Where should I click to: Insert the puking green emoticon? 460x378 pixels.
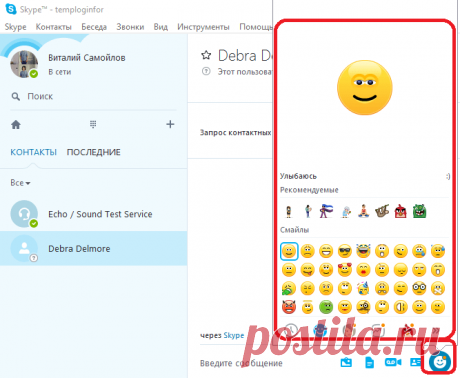[x=289, y=288]
